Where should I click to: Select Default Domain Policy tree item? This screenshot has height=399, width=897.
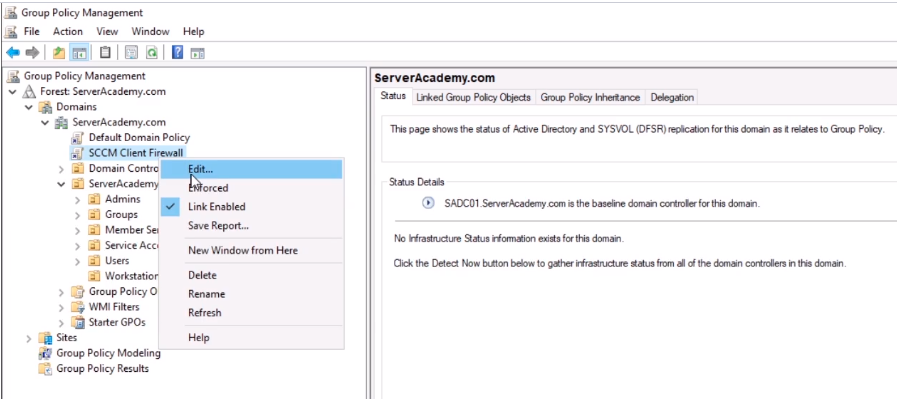click(x=139, y=137)
